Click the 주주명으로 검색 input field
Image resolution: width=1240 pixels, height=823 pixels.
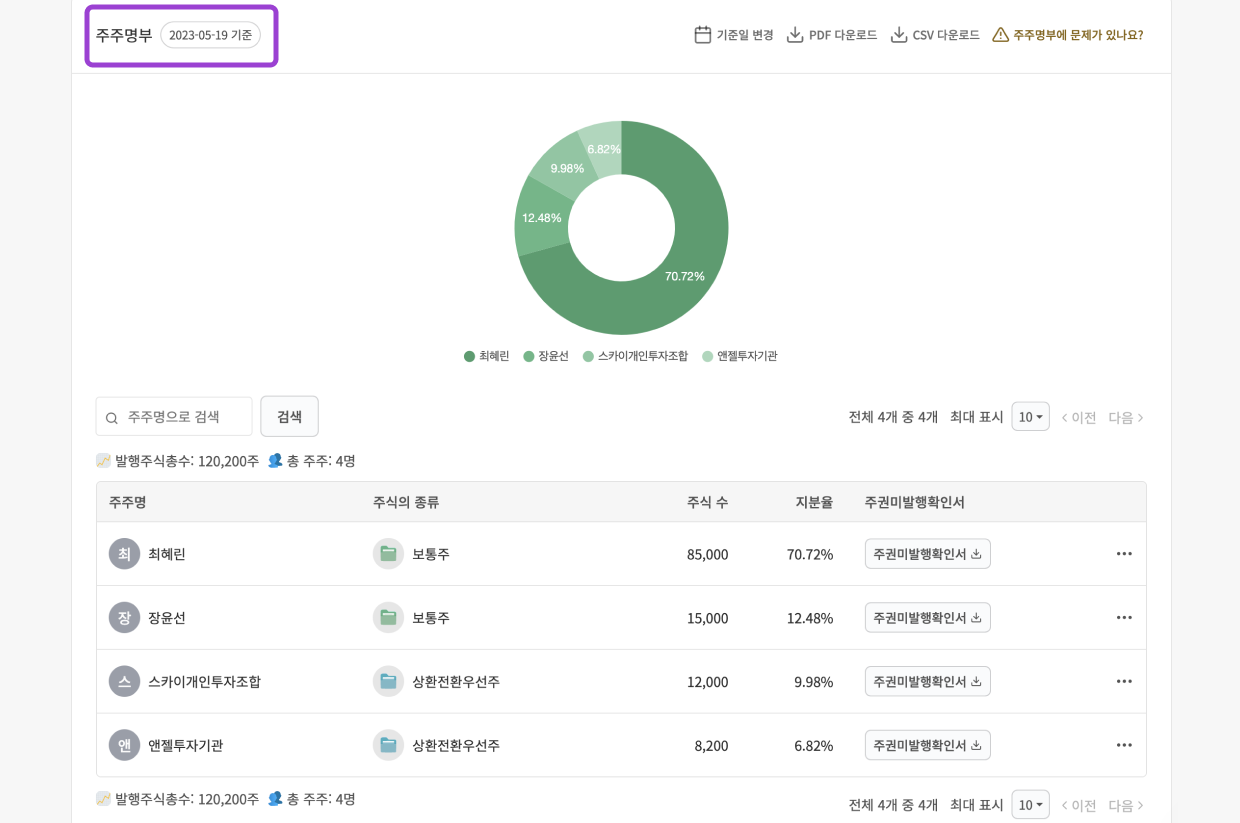(x=175, y=417)
